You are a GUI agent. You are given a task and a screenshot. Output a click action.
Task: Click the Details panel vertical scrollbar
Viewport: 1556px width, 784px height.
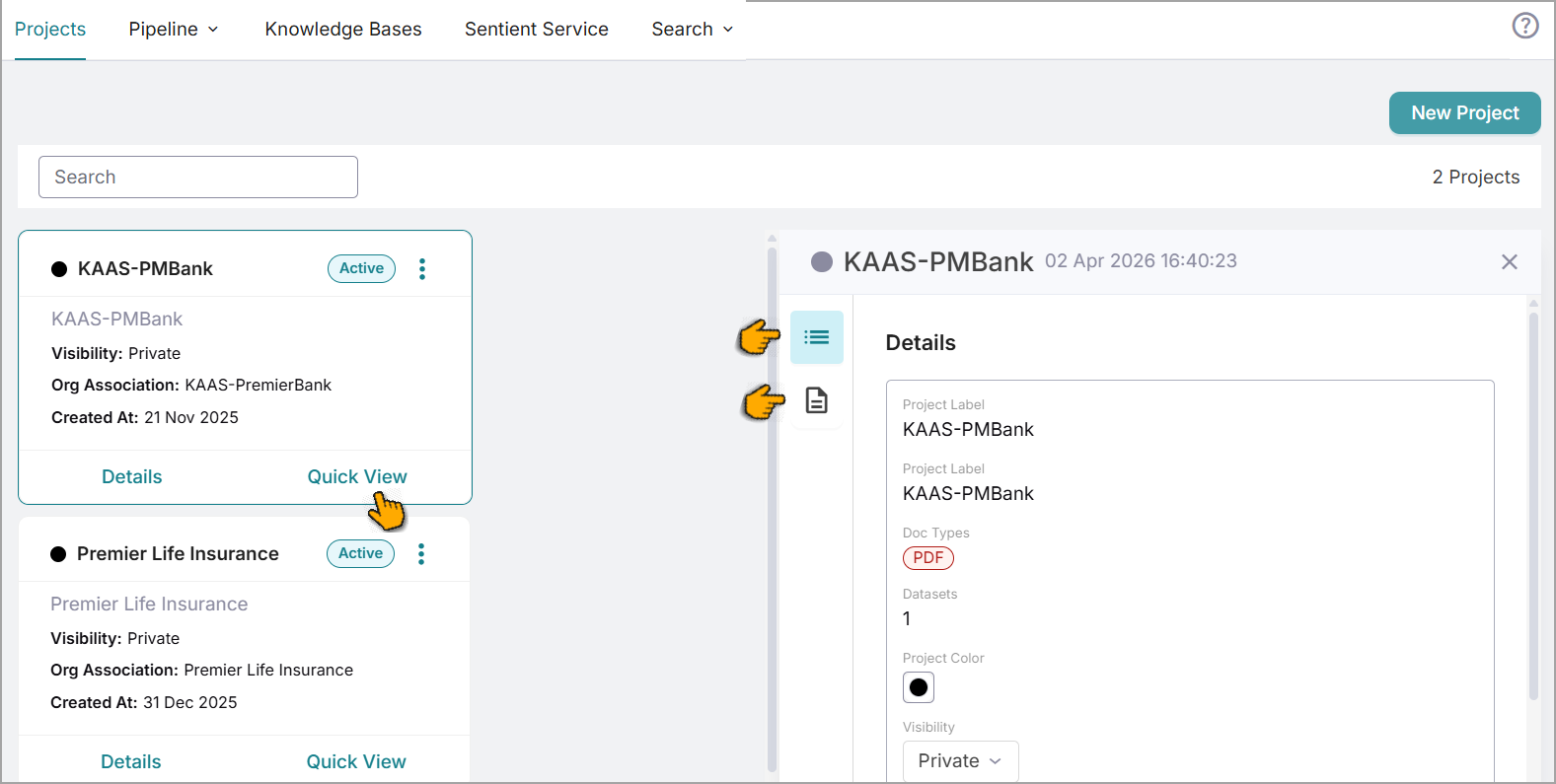point(1533,506)
